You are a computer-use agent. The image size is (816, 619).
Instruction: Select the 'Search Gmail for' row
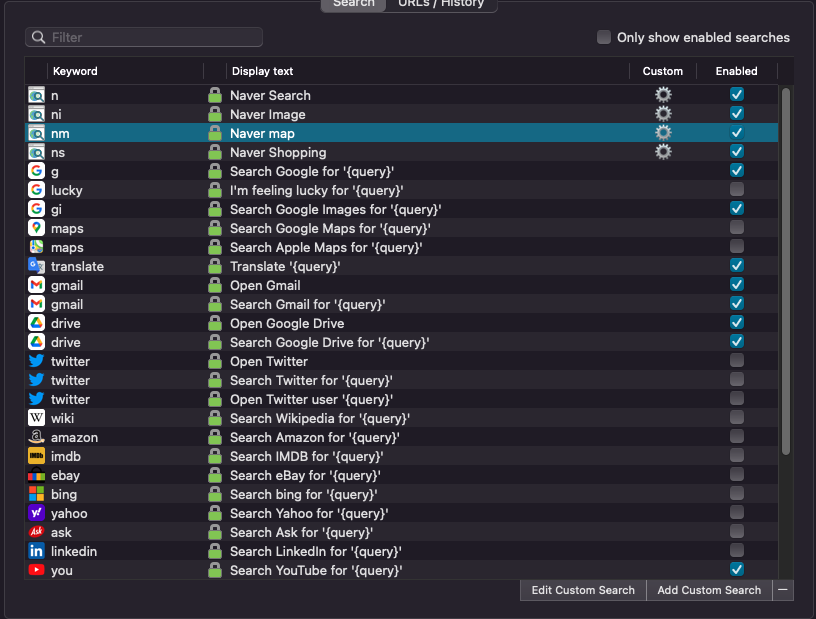402,305
